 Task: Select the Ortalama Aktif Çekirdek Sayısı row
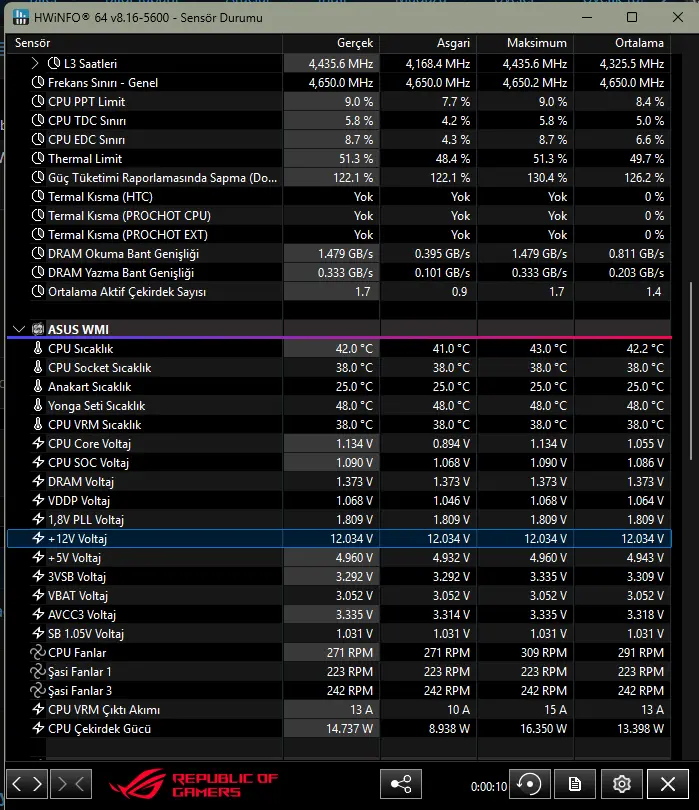click(x=339, y=292)
